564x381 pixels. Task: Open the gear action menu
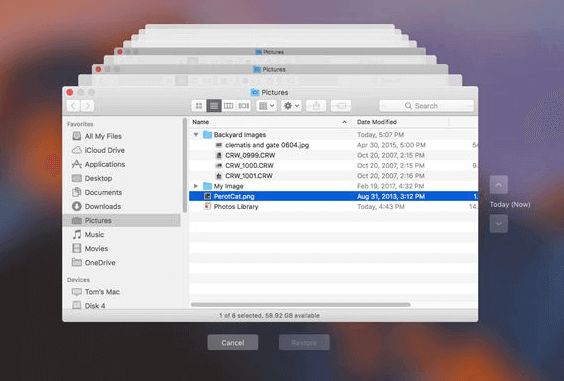291,106
